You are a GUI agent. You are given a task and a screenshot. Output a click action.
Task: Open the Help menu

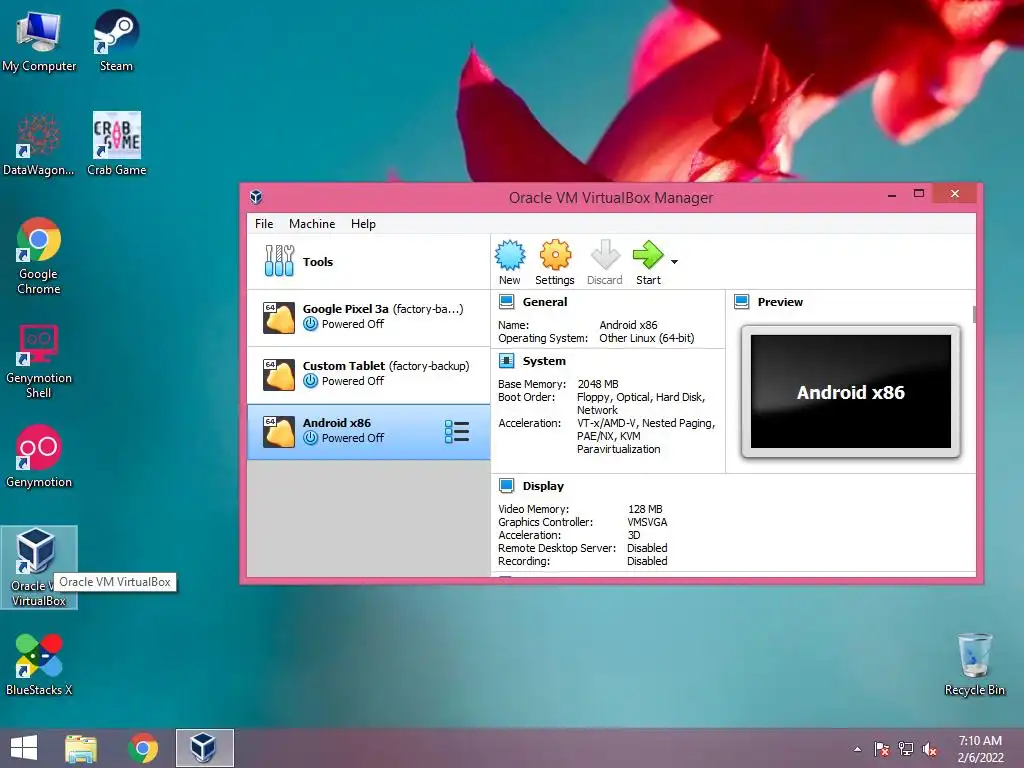pyautogui.click(x=363, y=223)
